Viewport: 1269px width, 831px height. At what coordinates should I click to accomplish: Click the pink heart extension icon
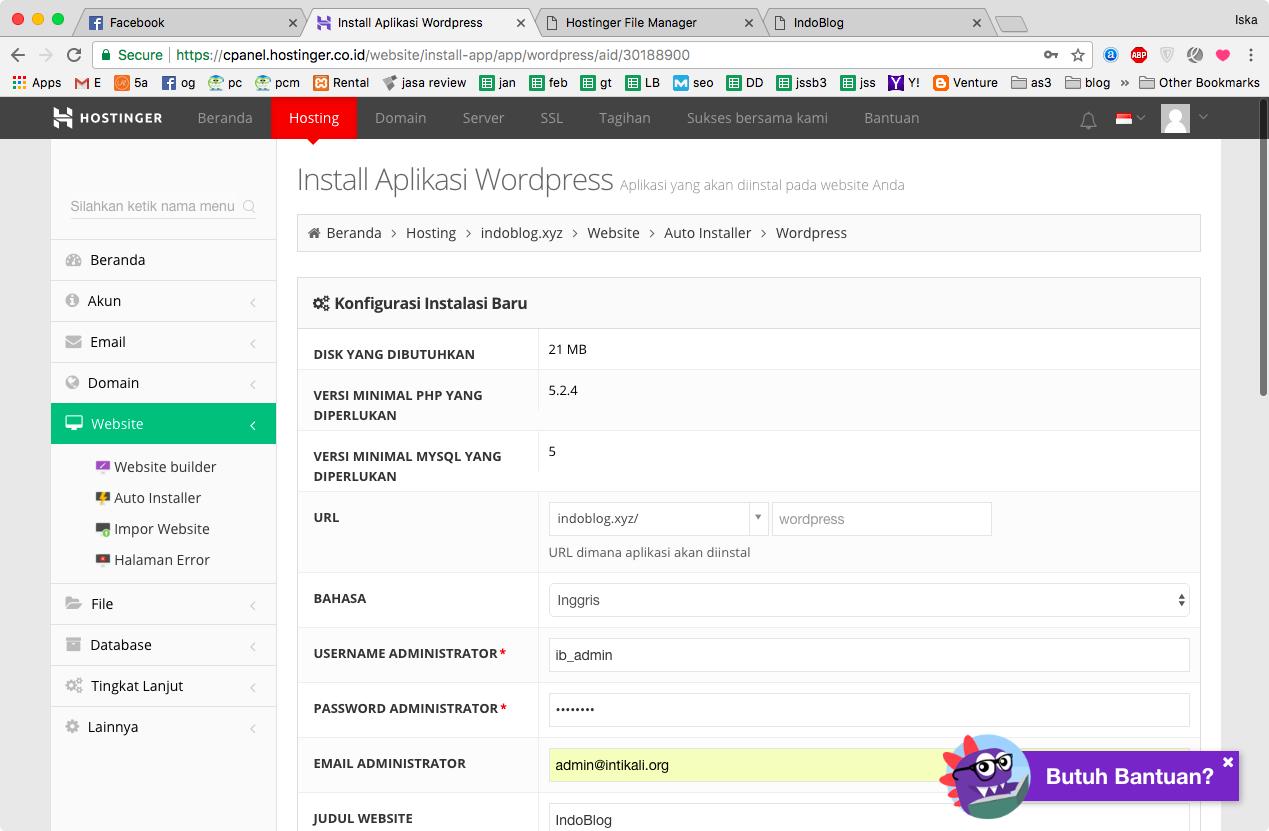pos(1223,55)
